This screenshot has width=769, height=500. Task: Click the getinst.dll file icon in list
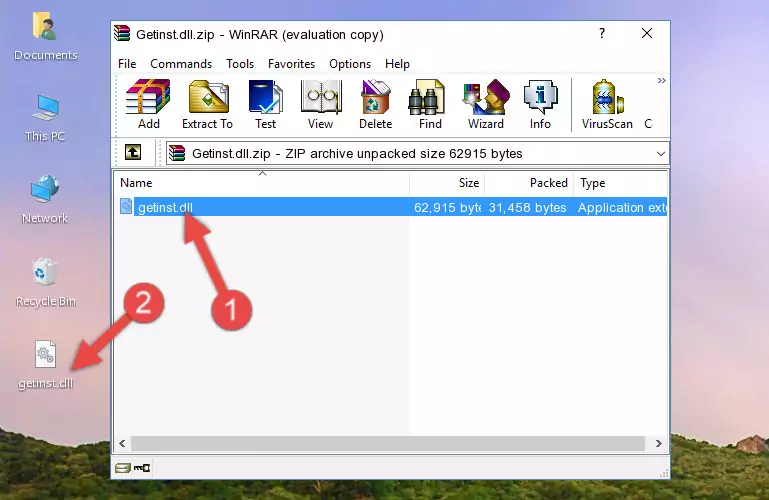click(x=126, y=206)
